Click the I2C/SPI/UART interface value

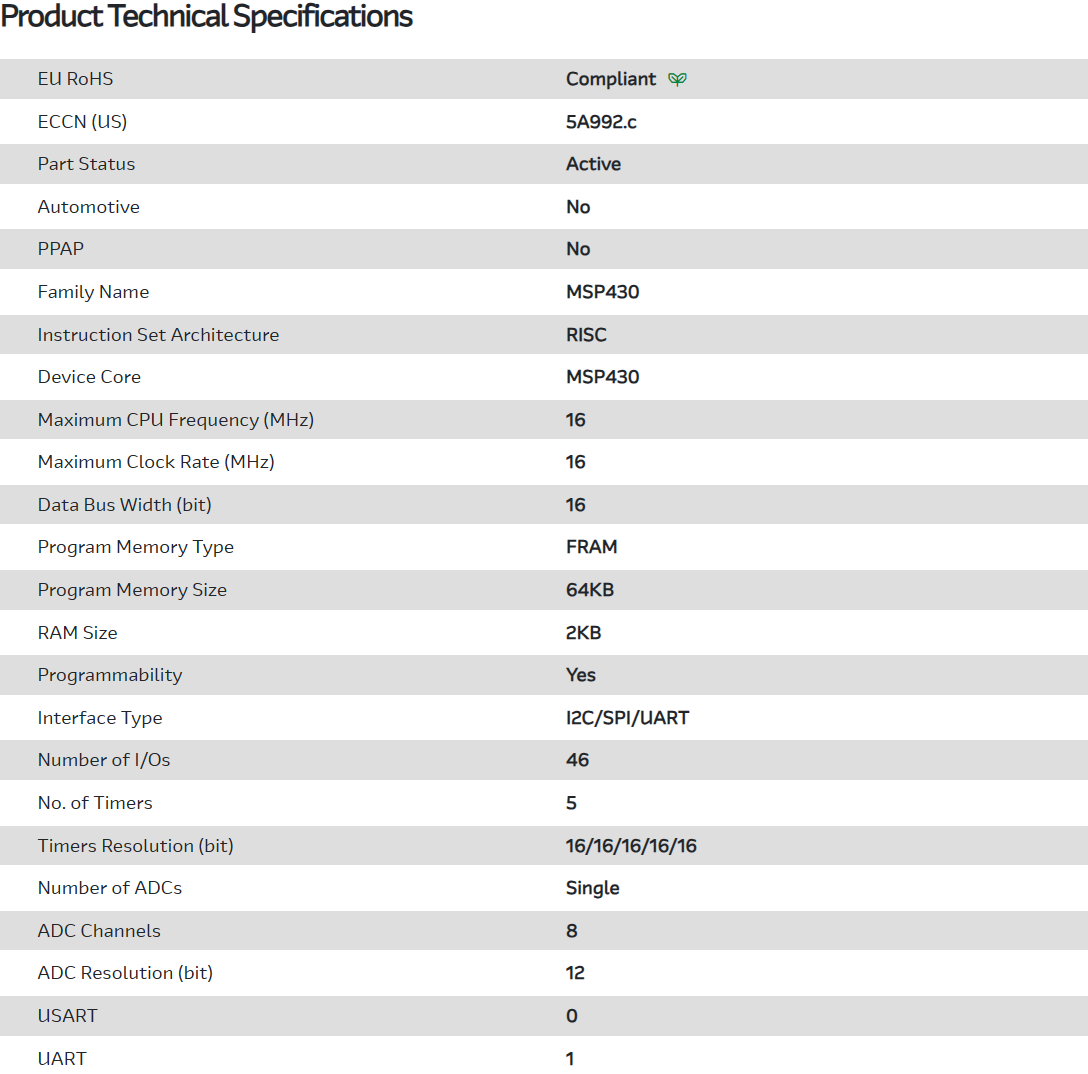627,718
